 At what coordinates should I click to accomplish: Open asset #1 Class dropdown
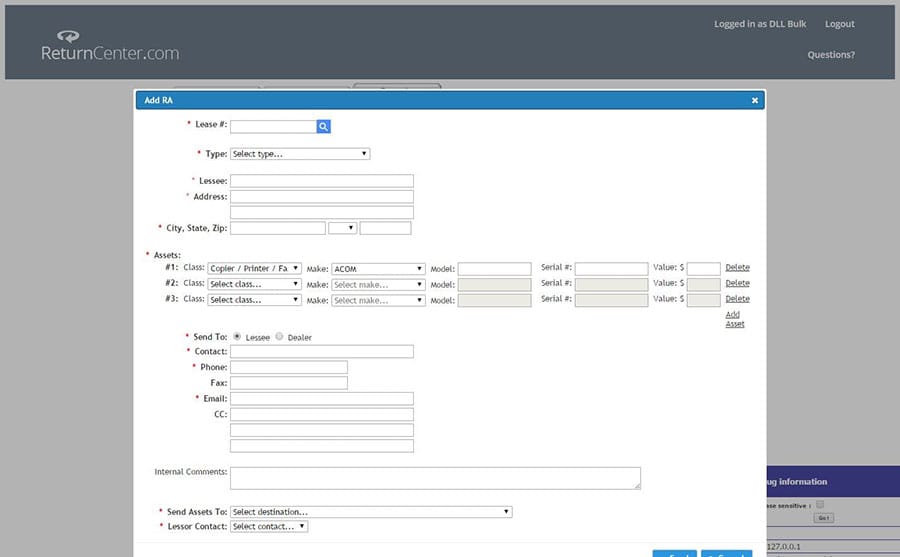254,268
